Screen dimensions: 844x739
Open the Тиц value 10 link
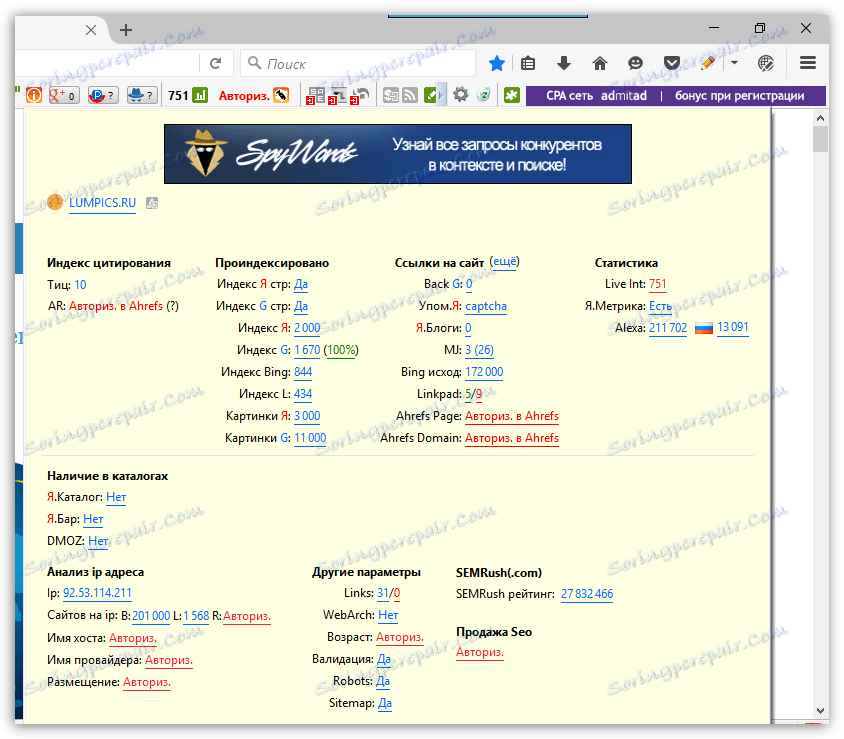pos(80,285)
